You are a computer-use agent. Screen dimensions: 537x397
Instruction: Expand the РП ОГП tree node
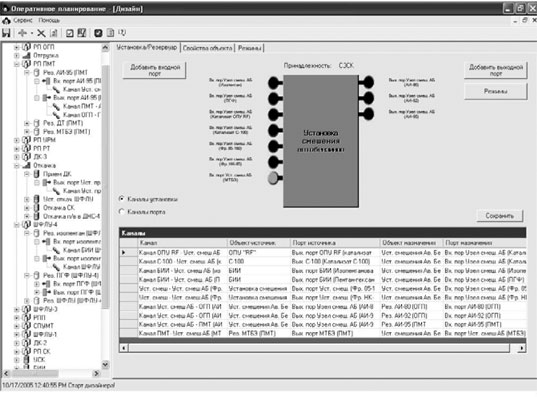16,47
